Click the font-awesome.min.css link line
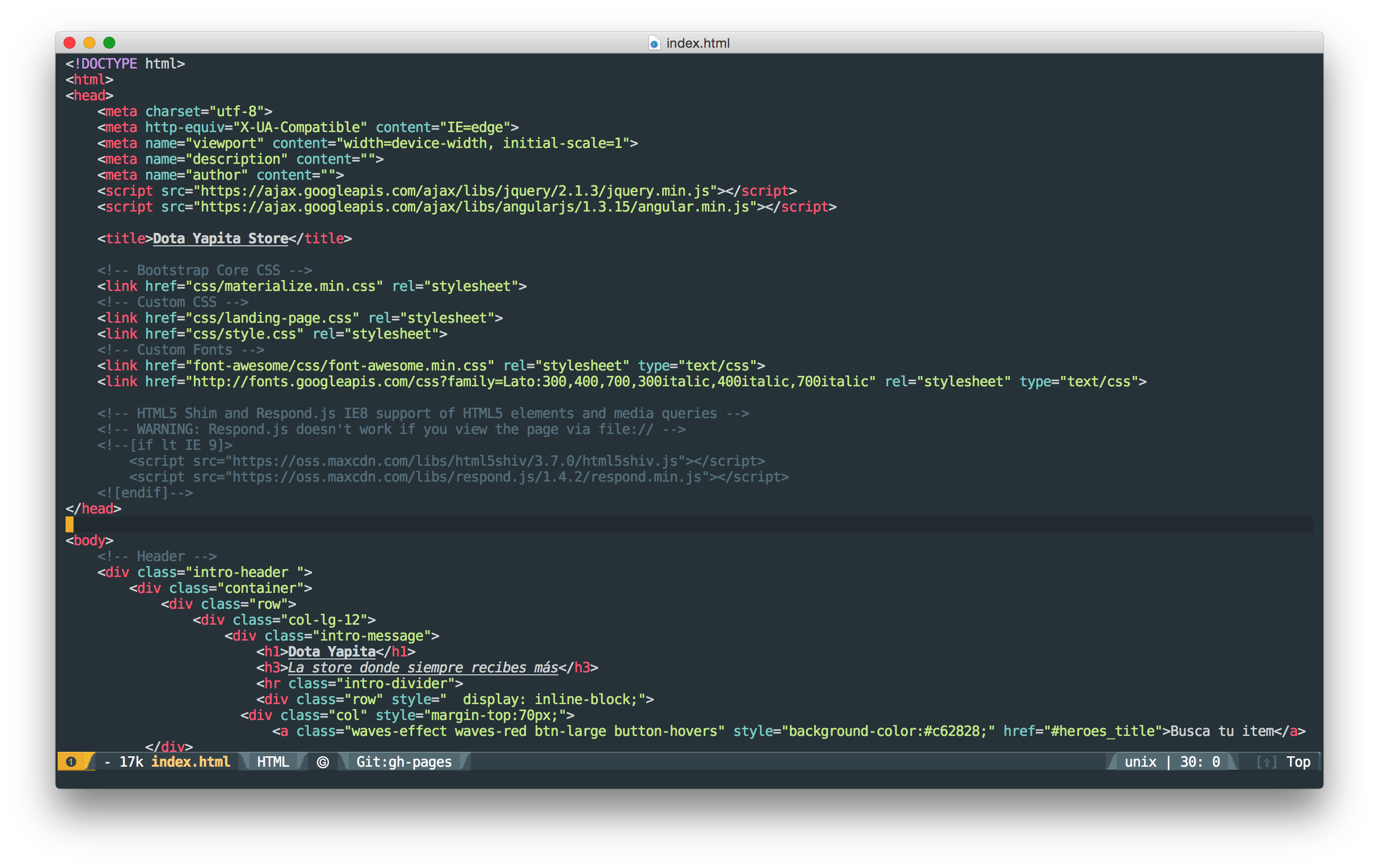Viewport: 1379px width, 868px height. pyautogui.click(x=431, y=366)
